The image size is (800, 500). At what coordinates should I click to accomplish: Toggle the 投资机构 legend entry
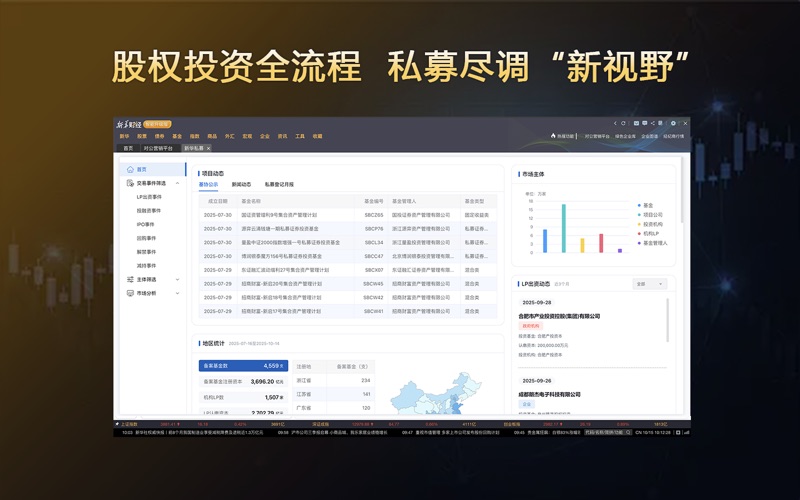pos(650,224)
